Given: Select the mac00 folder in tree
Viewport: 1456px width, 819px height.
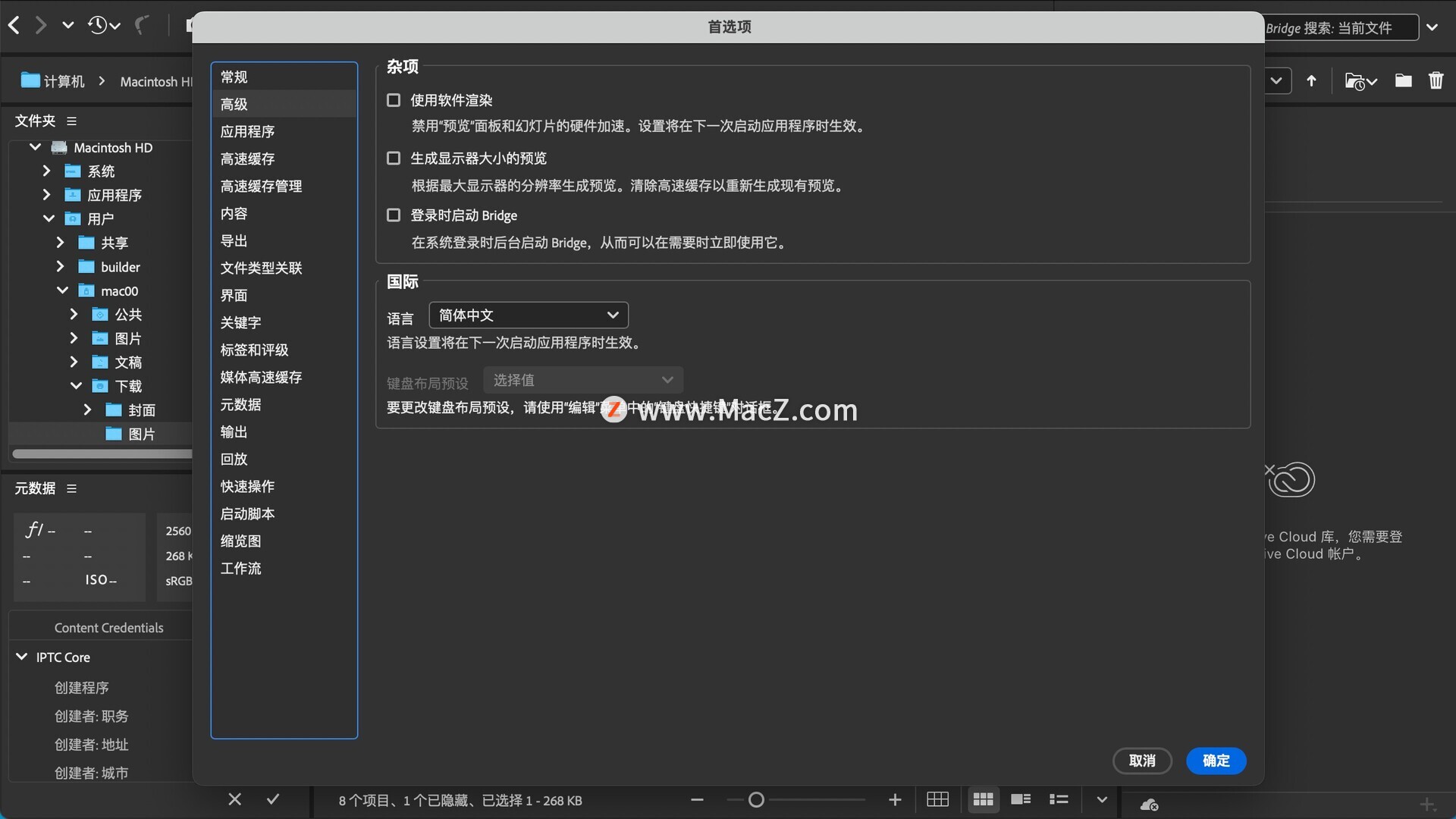Looking at the screenshot, I should [x=119, y=291].
